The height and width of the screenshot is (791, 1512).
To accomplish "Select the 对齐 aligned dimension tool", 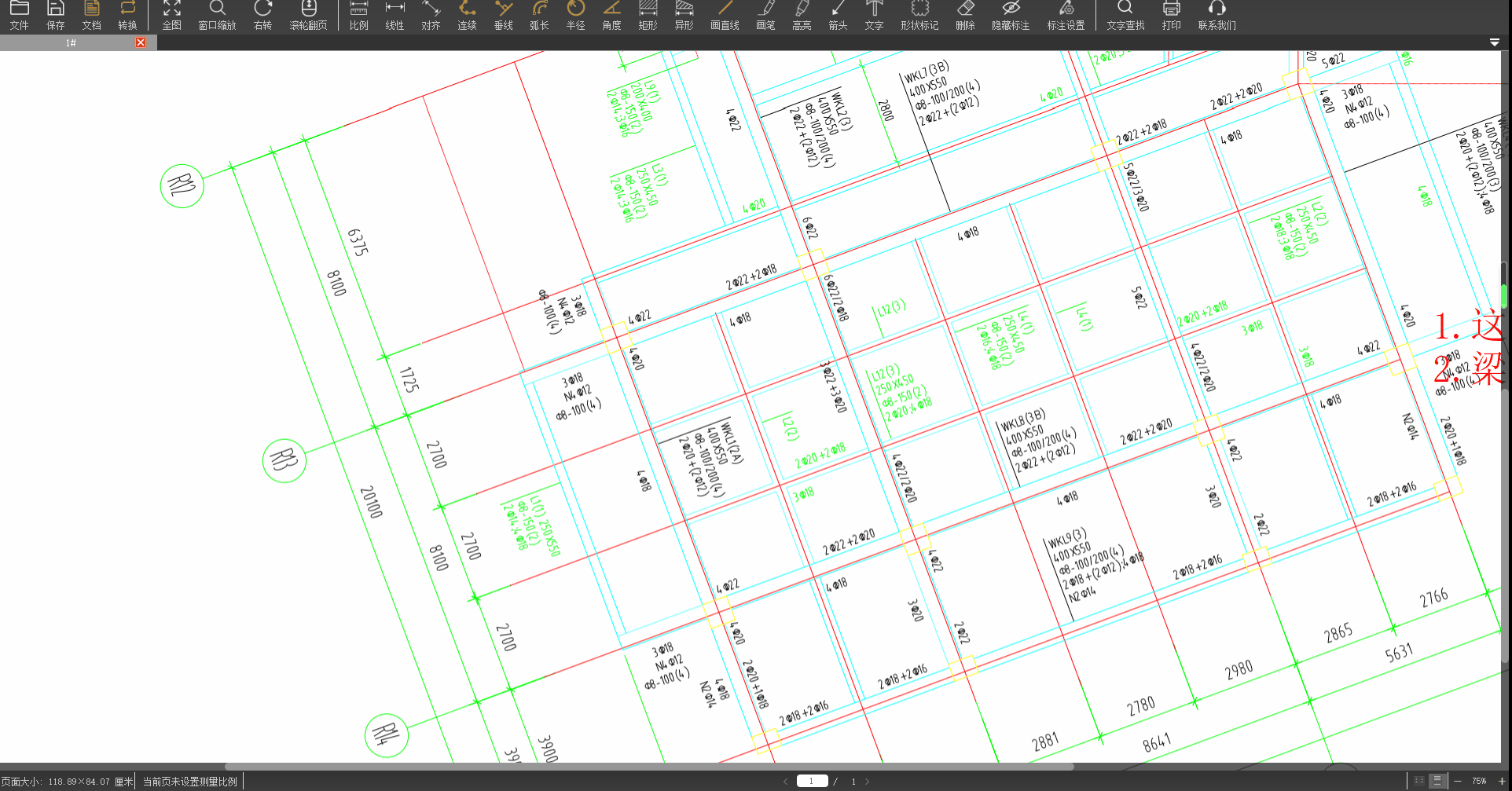I will [431, 16].
